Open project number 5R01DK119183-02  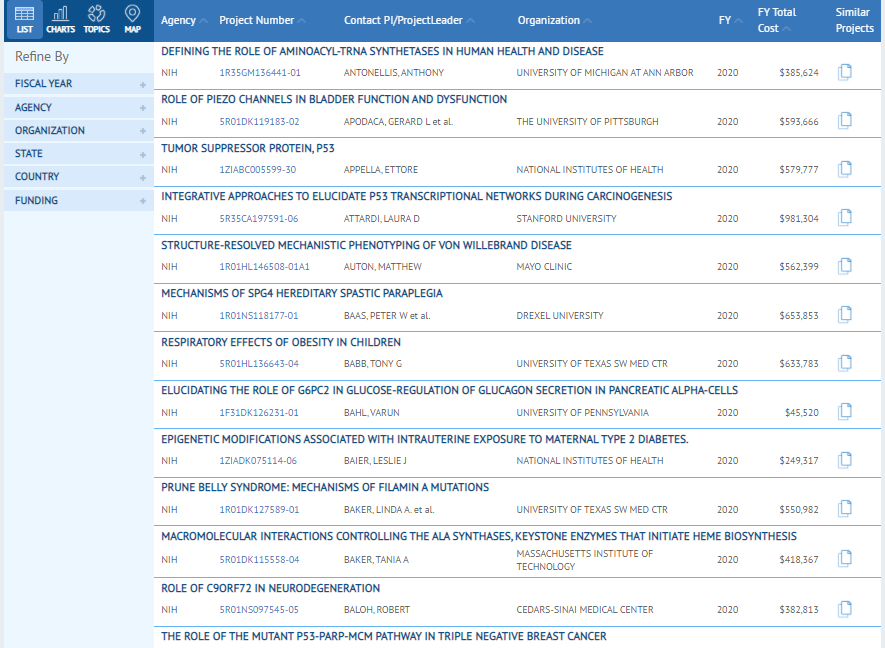coord(259,121)
